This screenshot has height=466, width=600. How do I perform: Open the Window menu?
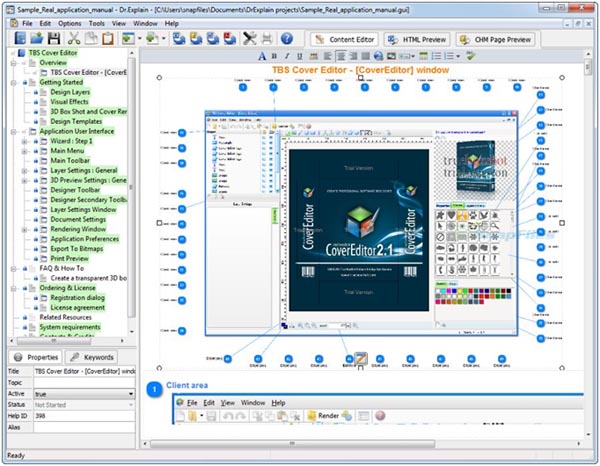coord(145,23)
